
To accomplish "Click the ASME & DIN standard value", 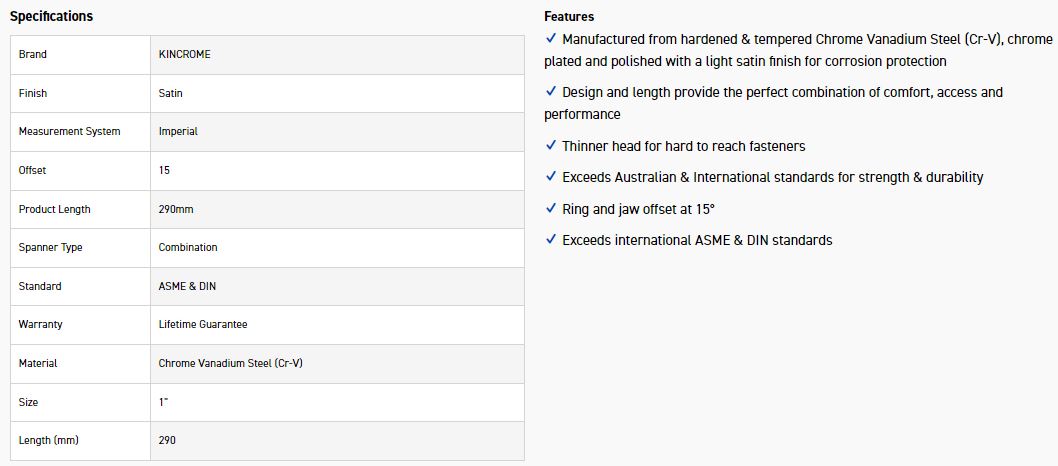I will 187,286.
